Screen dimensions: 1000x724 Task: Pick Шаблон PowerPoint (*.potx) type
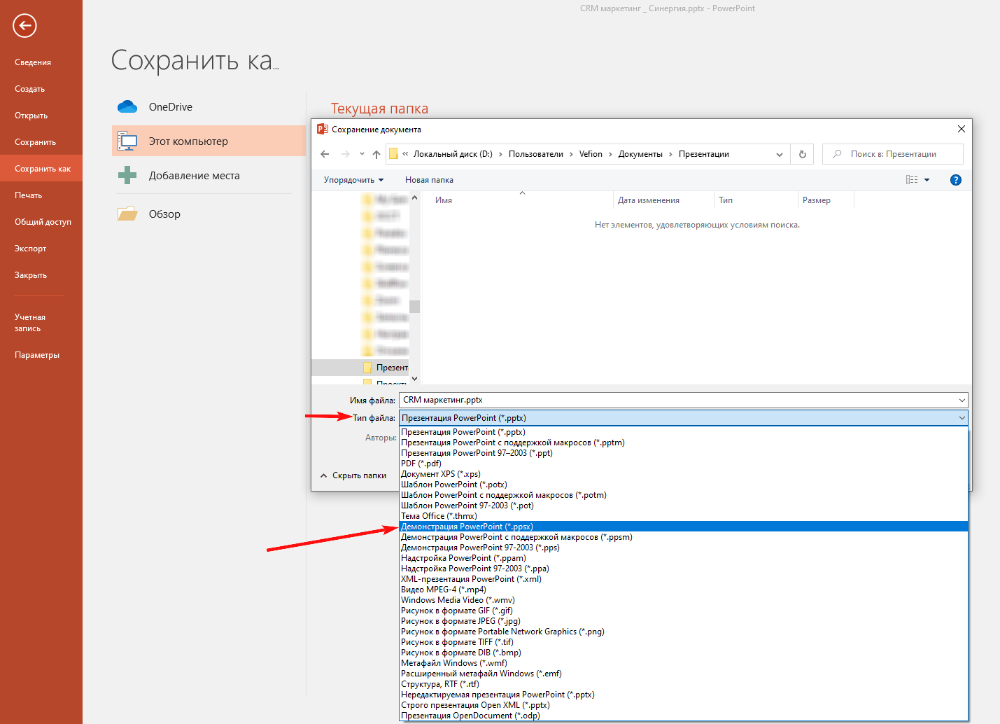tap(684, 485)
